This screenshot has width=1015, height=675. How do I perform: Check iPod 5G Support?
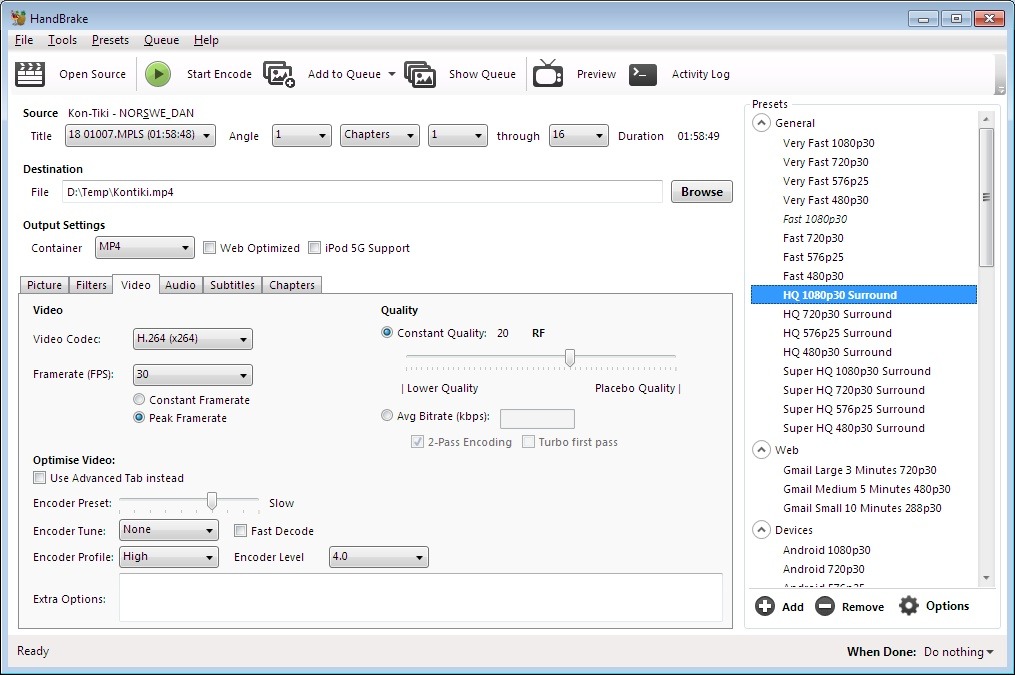(x=314, y=247)
